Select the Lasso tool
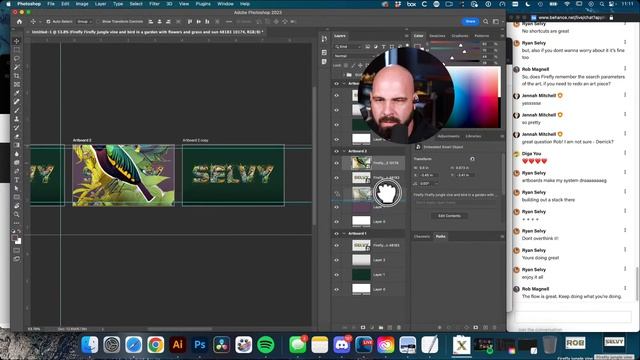The image size is (640, 360). [17, 58]
